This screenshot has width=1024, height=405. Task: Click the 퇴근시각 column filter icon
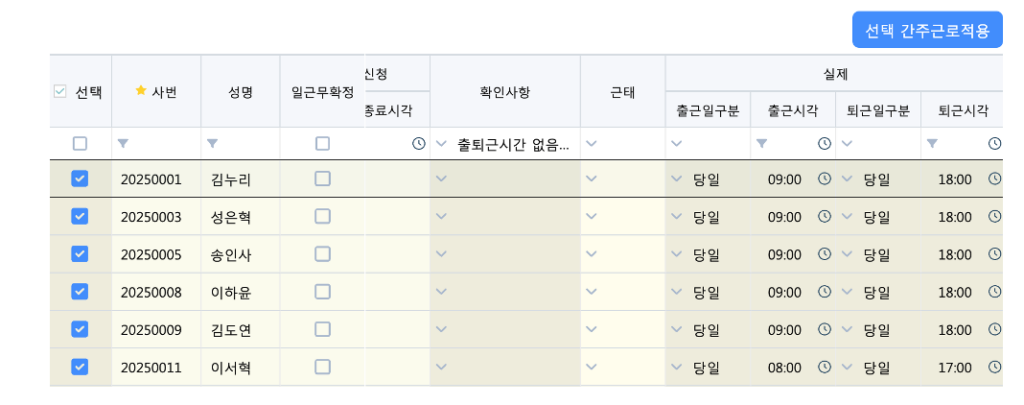[932, 144]
